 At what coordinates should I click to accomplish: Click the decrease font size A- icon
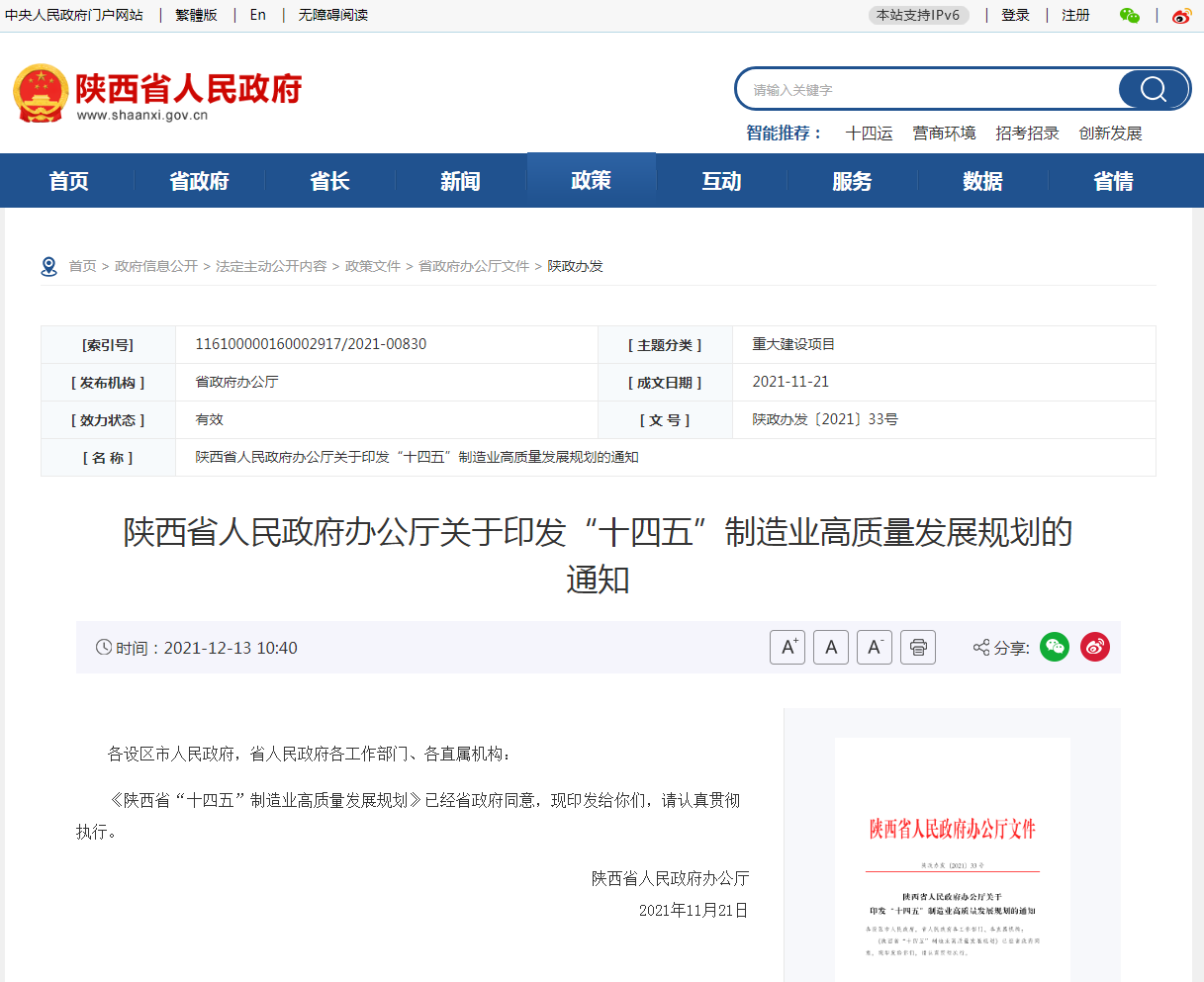(875, 648)
